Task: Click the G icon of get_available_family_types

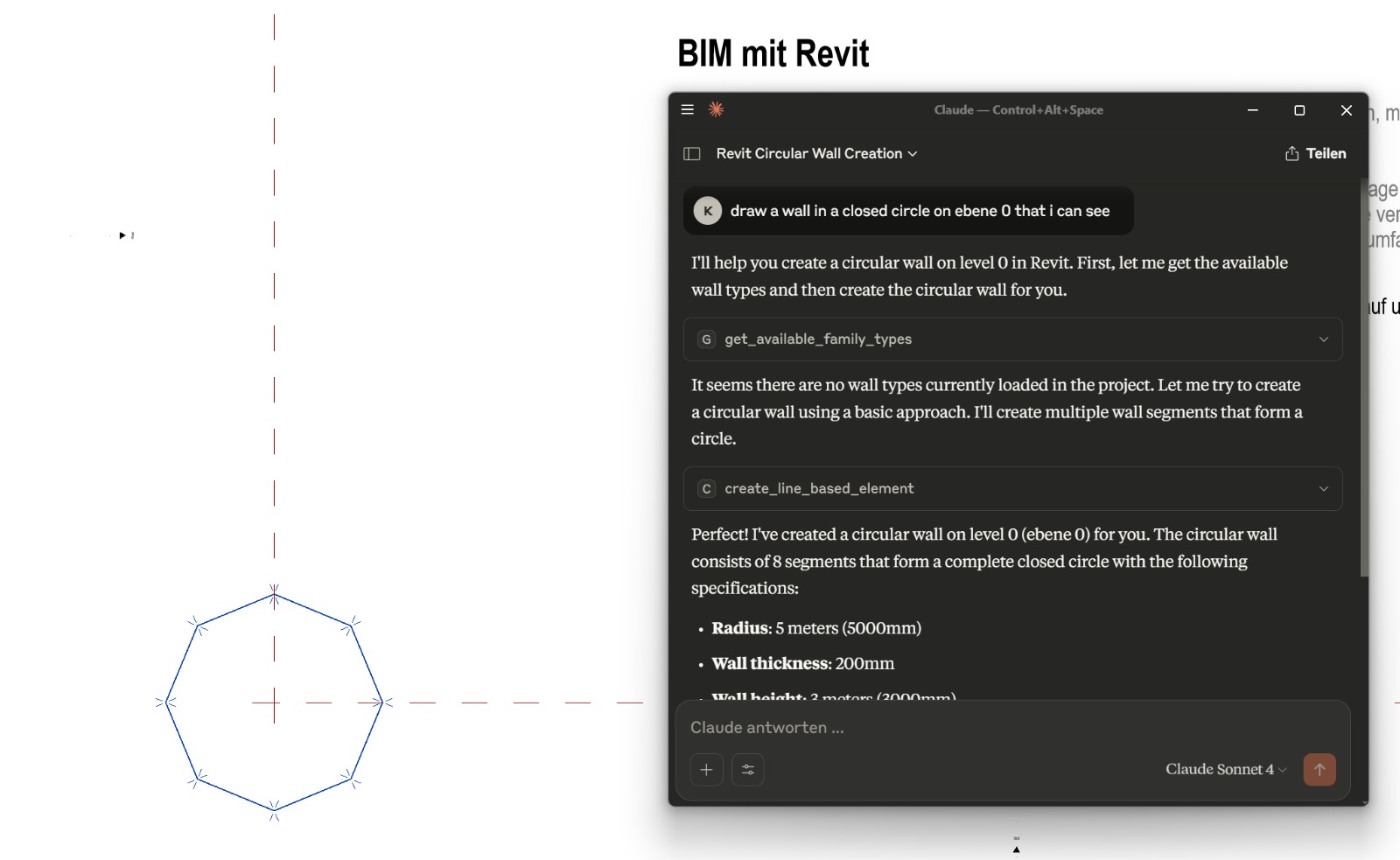Action: click(707, 339)
